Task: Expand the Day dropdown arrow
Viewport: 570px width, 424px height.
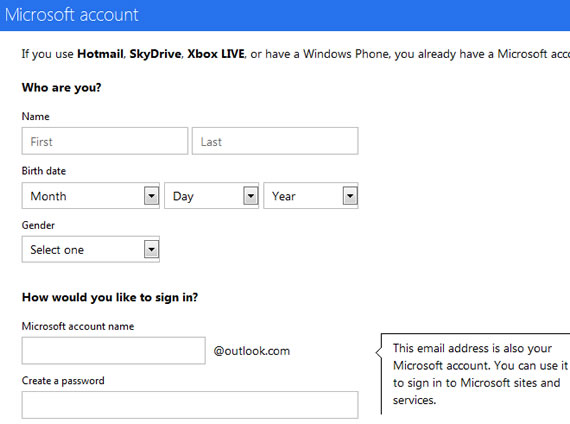Action: (250, 196)
